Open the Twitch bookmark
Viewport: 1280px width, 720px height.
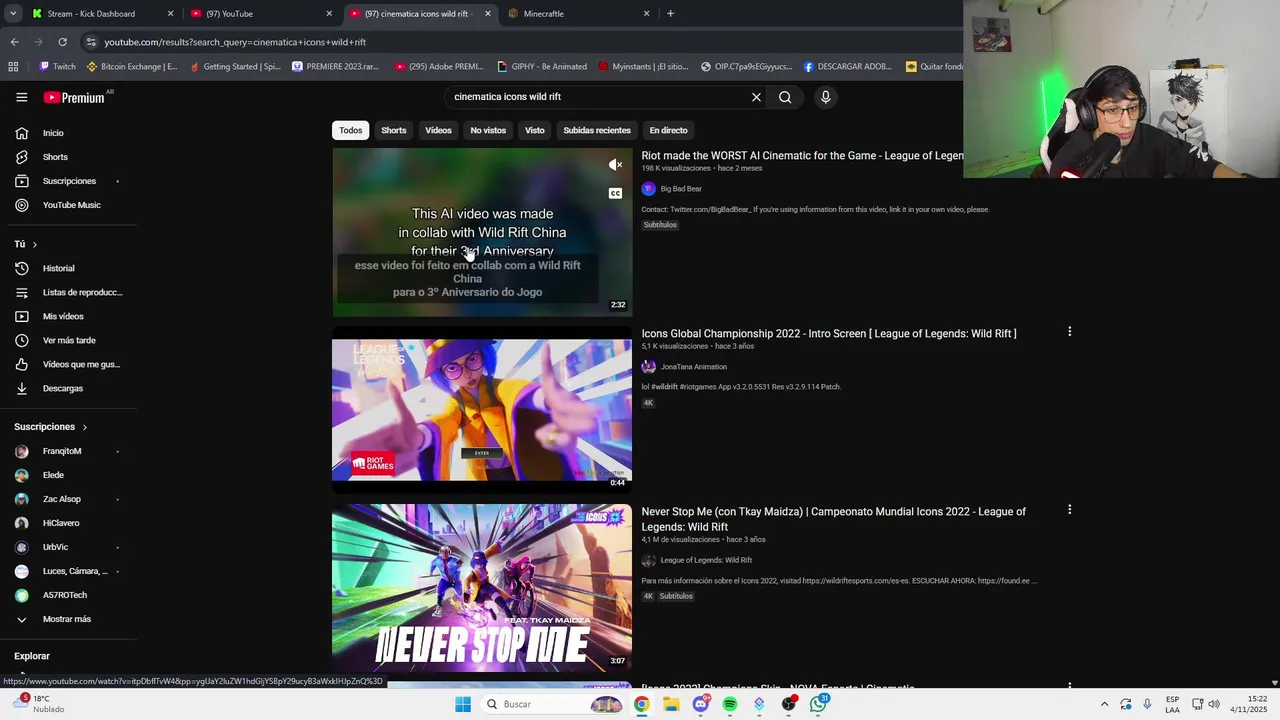(x=56, y=67)
